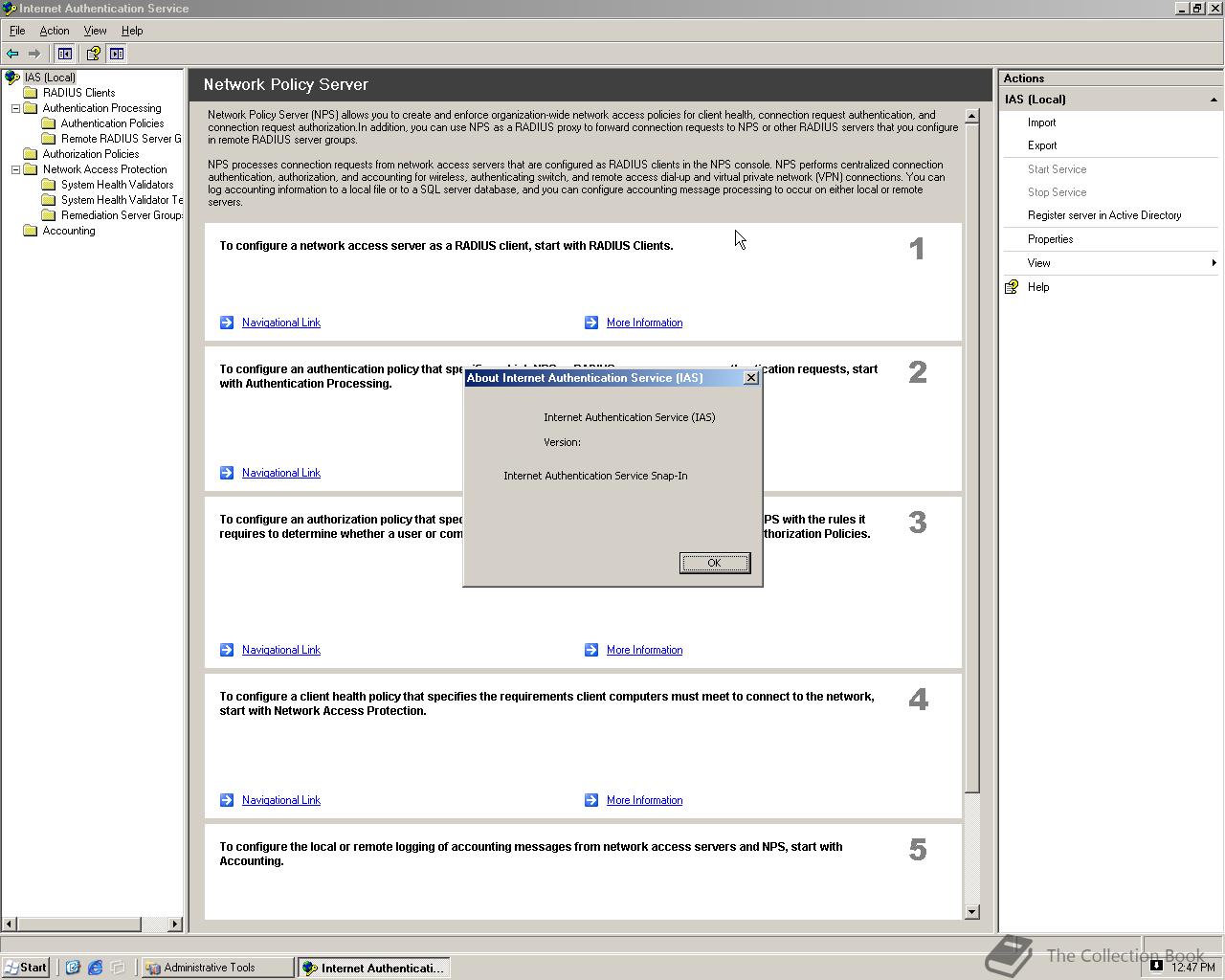Click the Back arrow toolbar icon
Viewport: 1225px width, 980px height.
point(12,54)
